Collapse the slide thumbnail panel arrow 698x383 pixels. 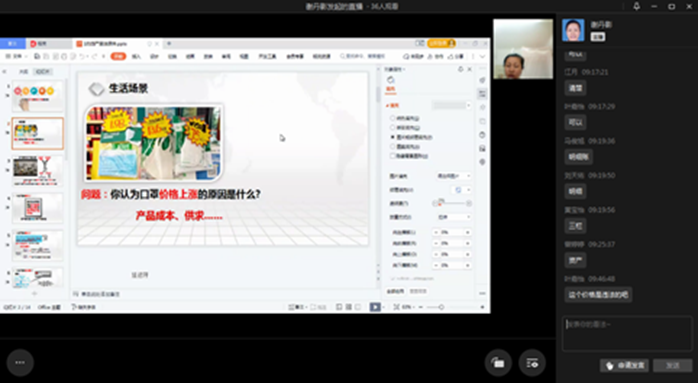click(4, 72)
